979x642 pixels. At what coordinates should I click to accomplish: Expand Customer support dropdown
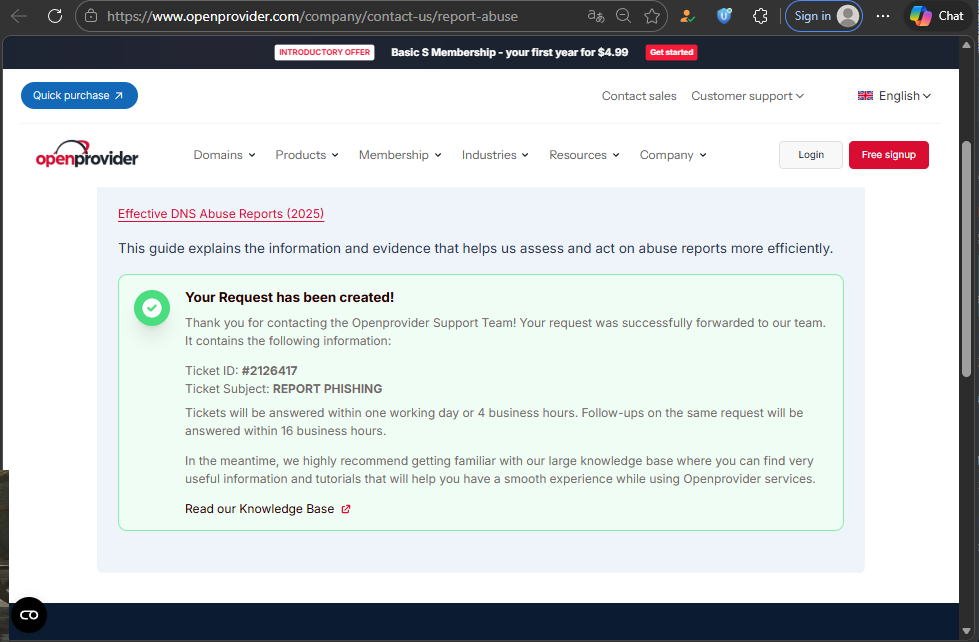click(x=747, y=96)
